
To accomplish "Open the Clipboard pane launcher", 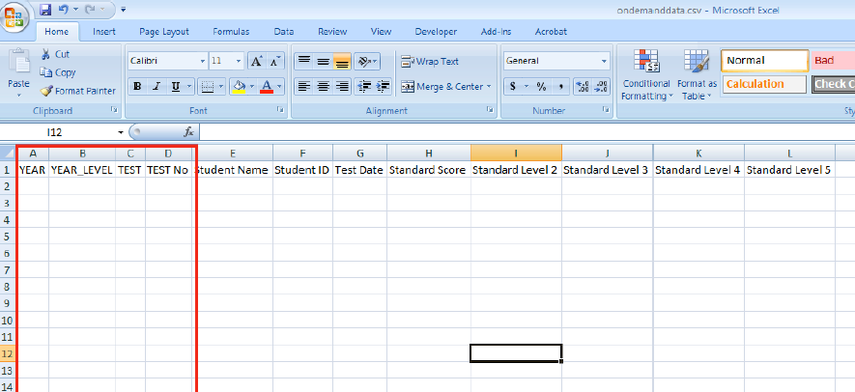I will tap(114, 110).
